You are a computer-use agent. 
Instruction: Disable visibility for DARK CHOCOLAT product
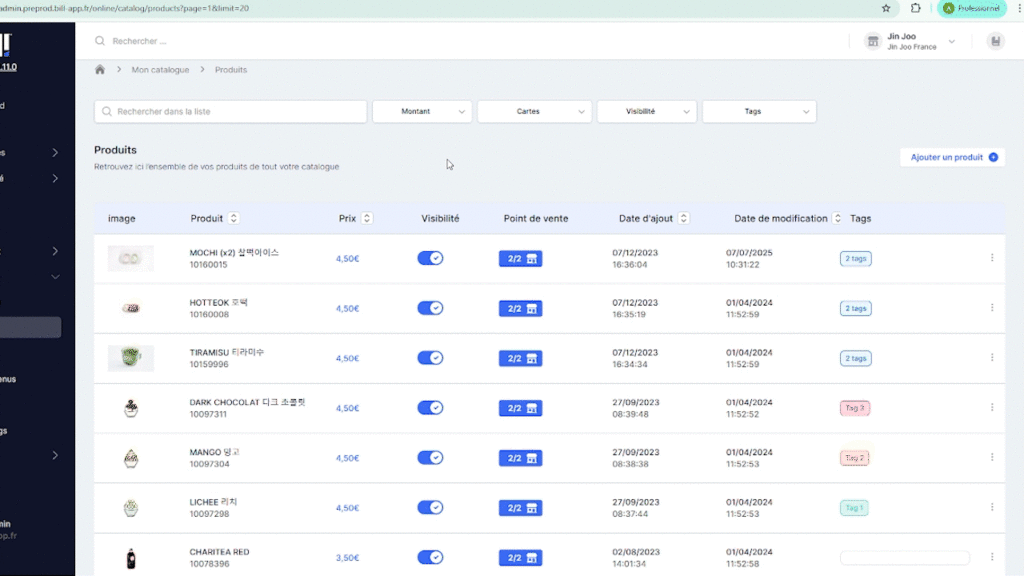pyautogui.click(x=430, y=408)
